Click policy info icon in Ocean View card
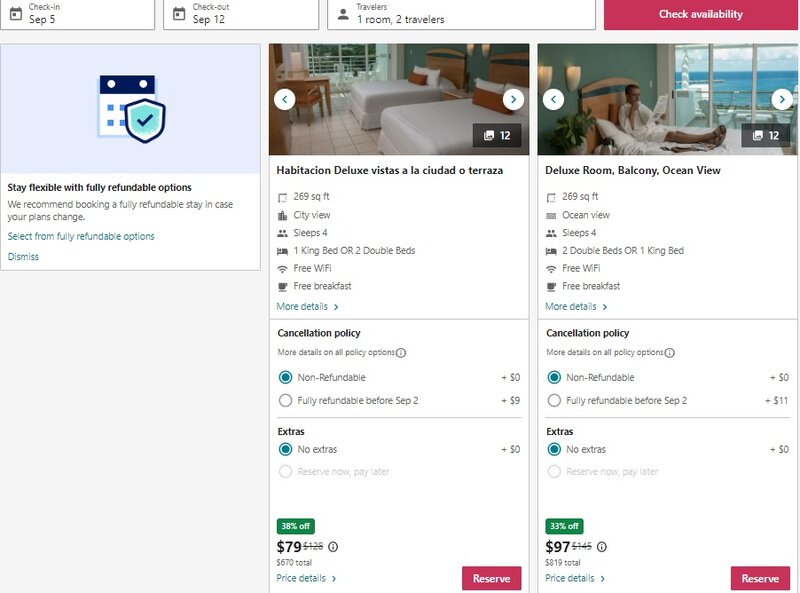The width and height of the screenshot is (800, 593). 670,353
